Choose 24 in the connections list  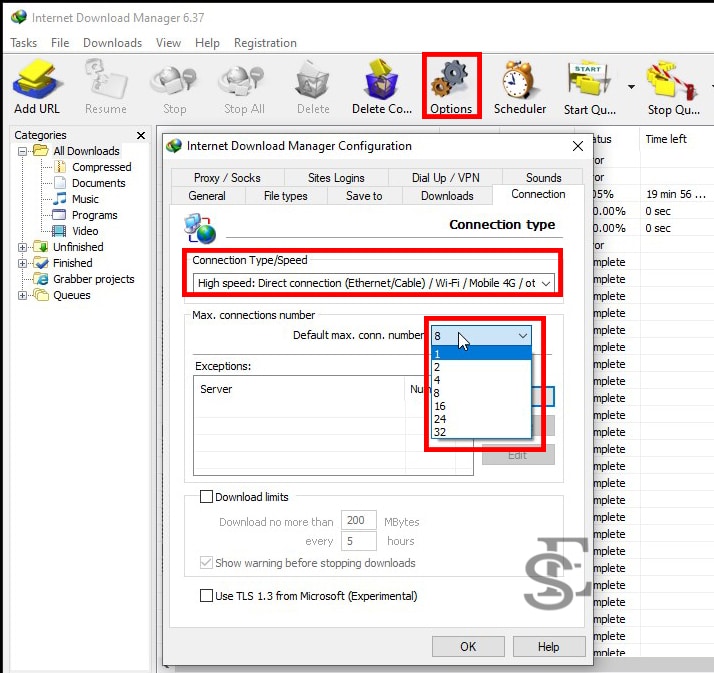(x=481, y=419)
